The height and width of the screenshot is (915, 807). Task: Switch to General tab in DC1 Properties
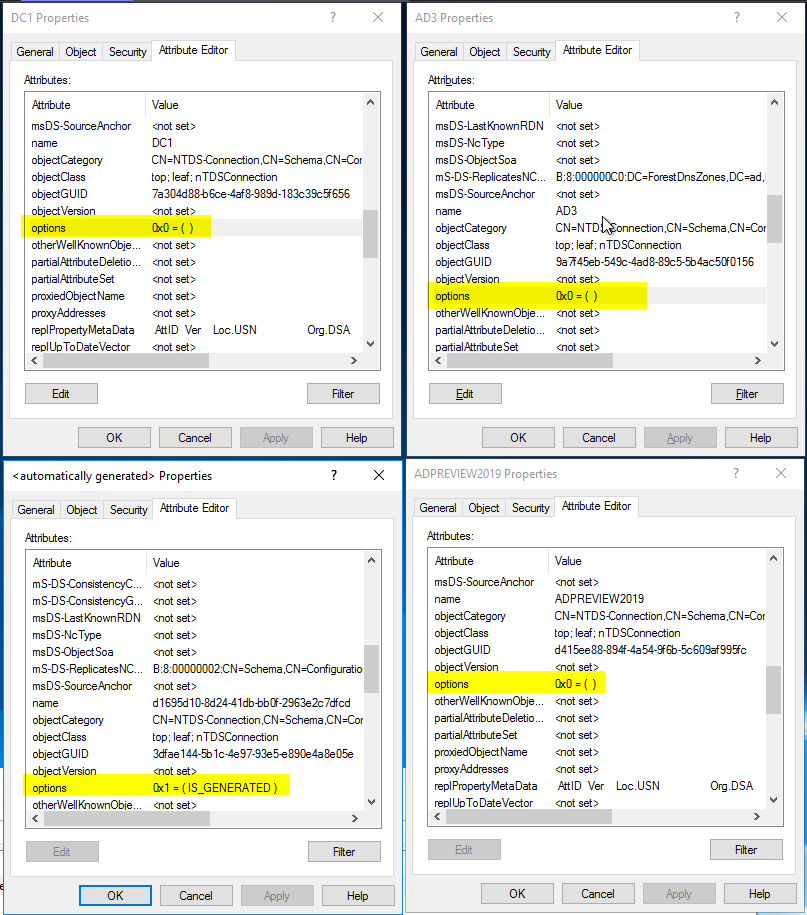[x=36, y=52]
